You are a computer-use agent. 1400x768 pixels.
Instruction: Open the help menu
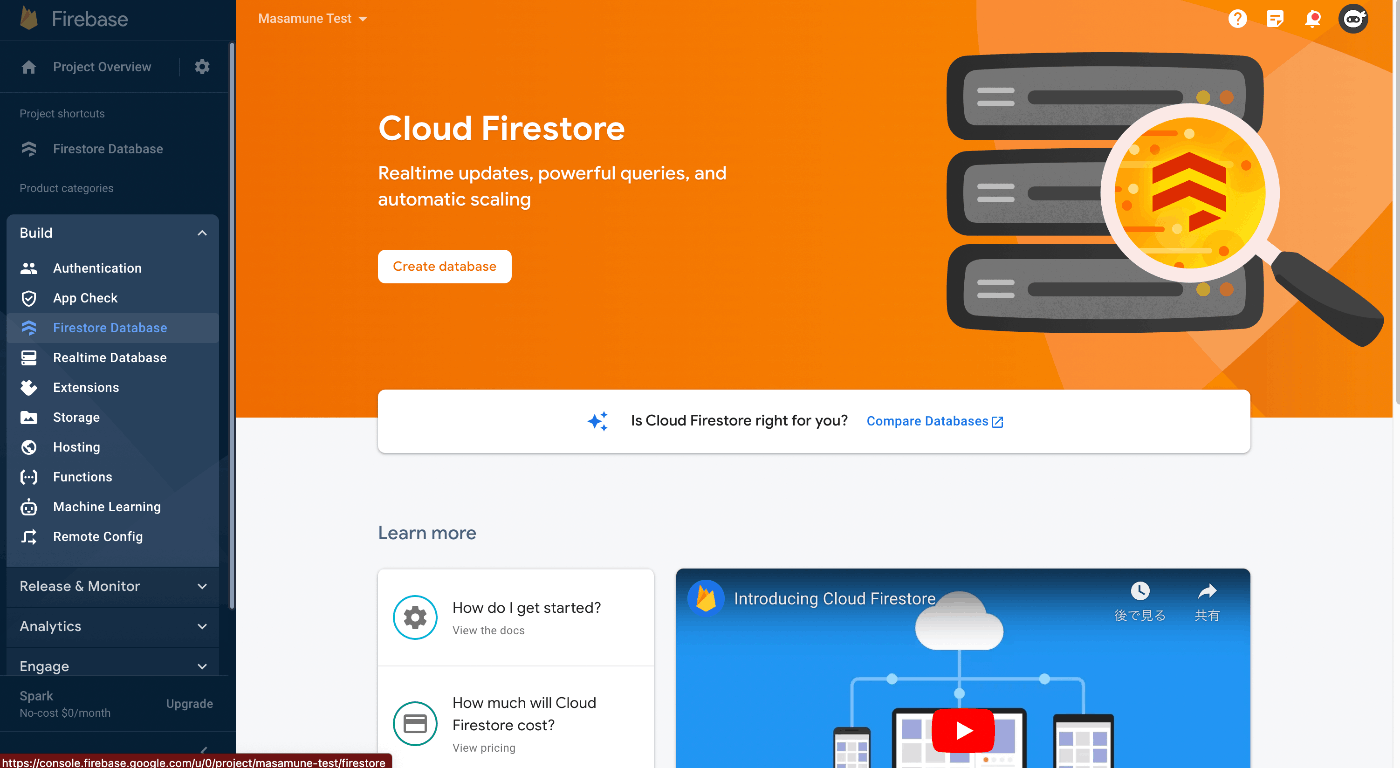click(1237, 18)
